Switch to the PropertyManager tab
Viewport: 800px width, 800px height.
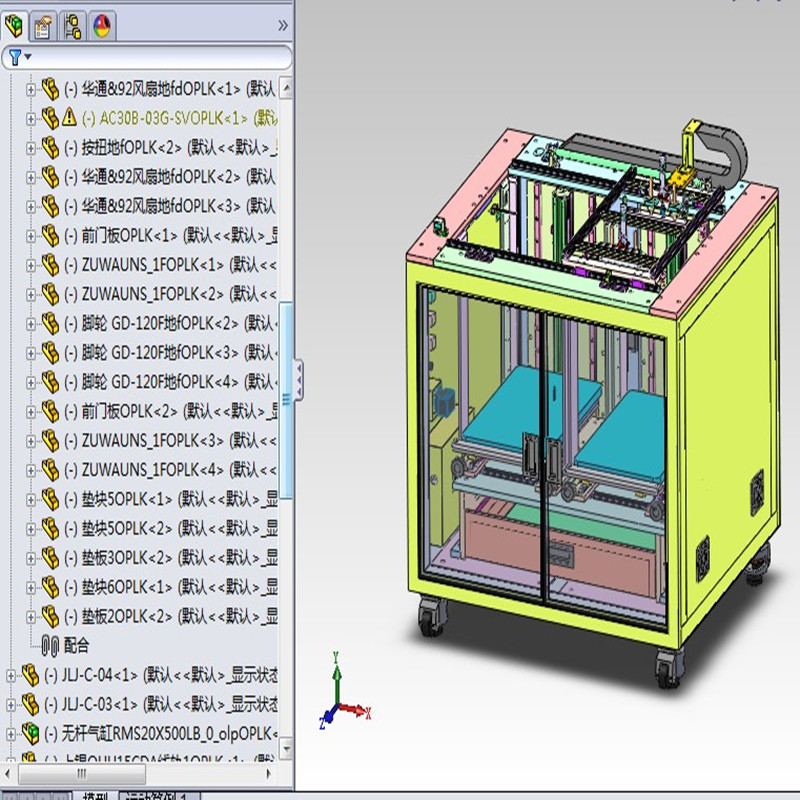coord(43,26)
